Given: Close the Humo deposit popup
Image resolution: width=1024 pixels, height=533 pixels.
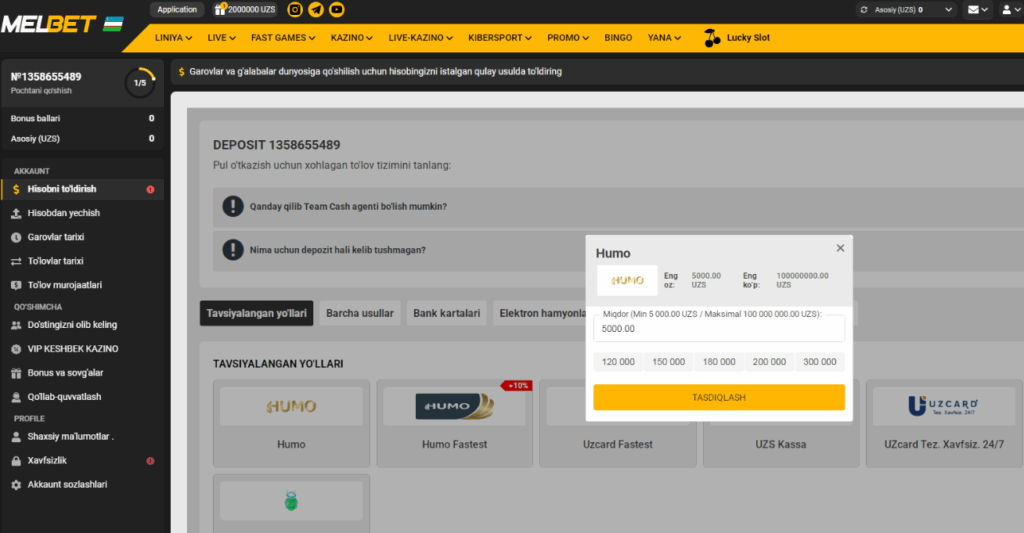Looking at the screenshot, I should [x=840, y=248].
